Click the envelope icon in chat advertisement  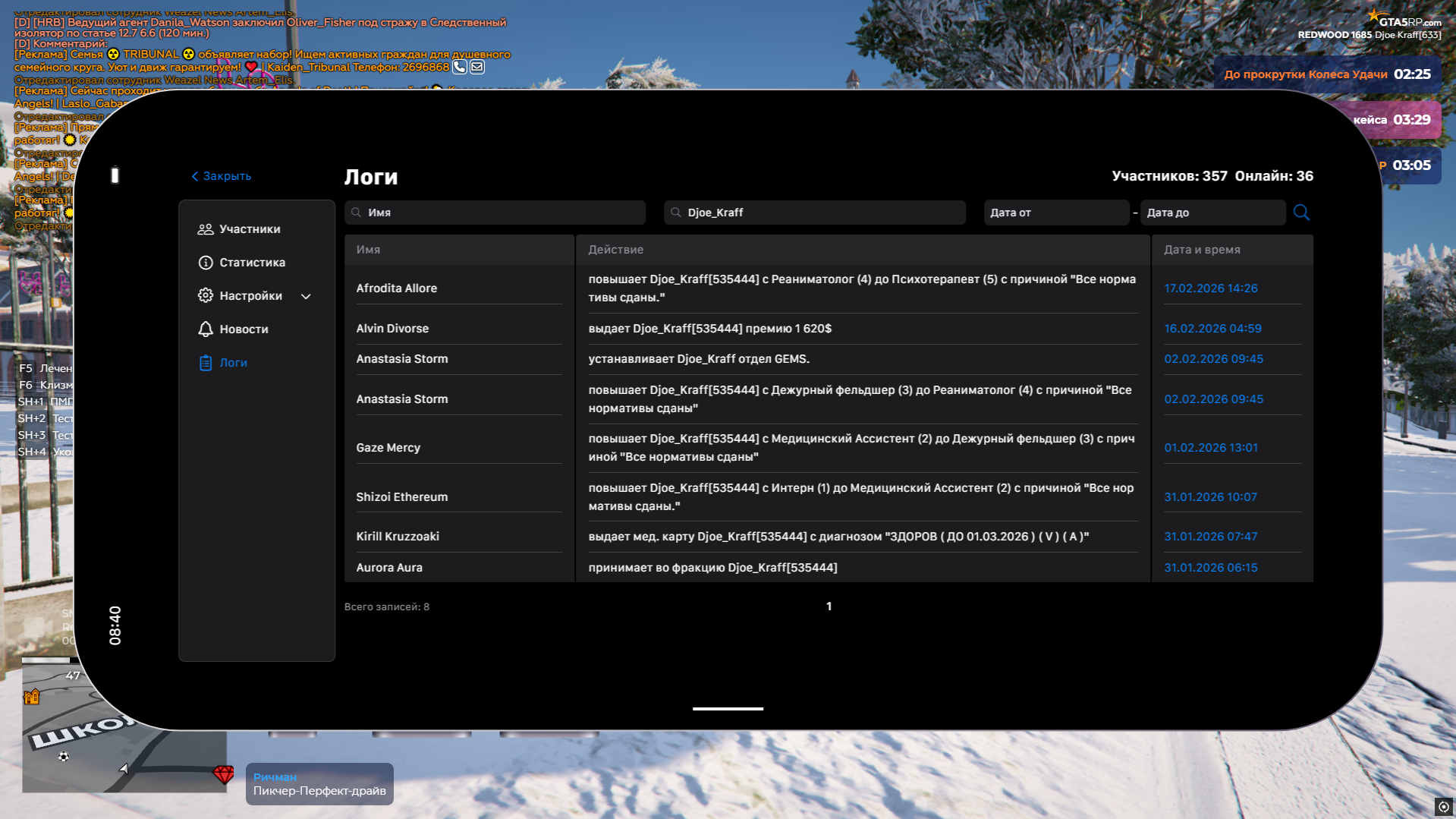477,67
